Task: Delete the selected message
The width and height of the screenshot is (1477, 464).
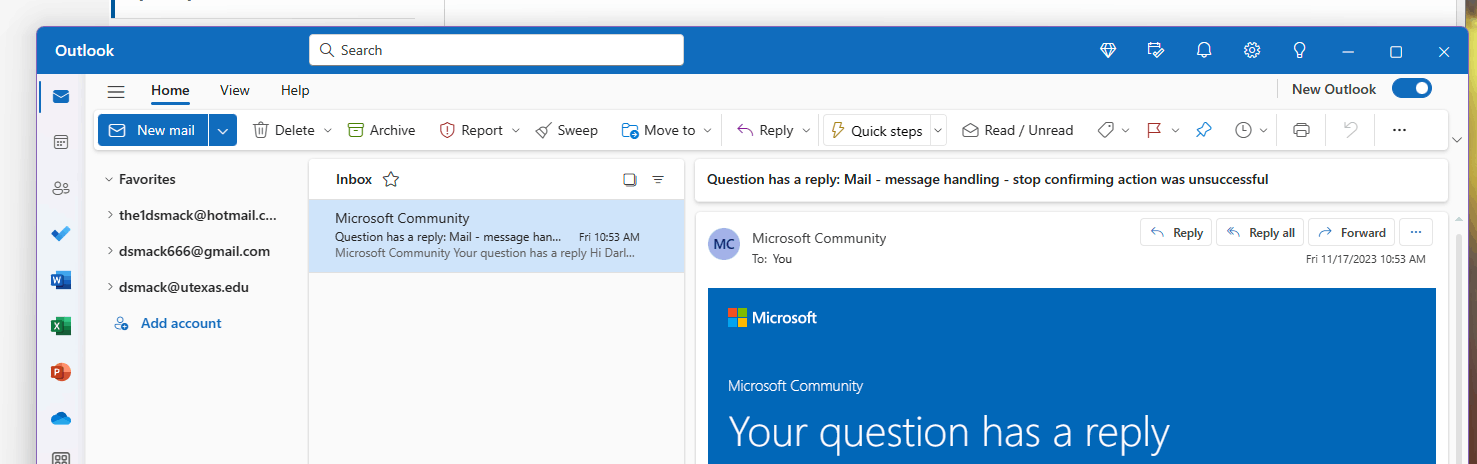Action: pos(283,130)
